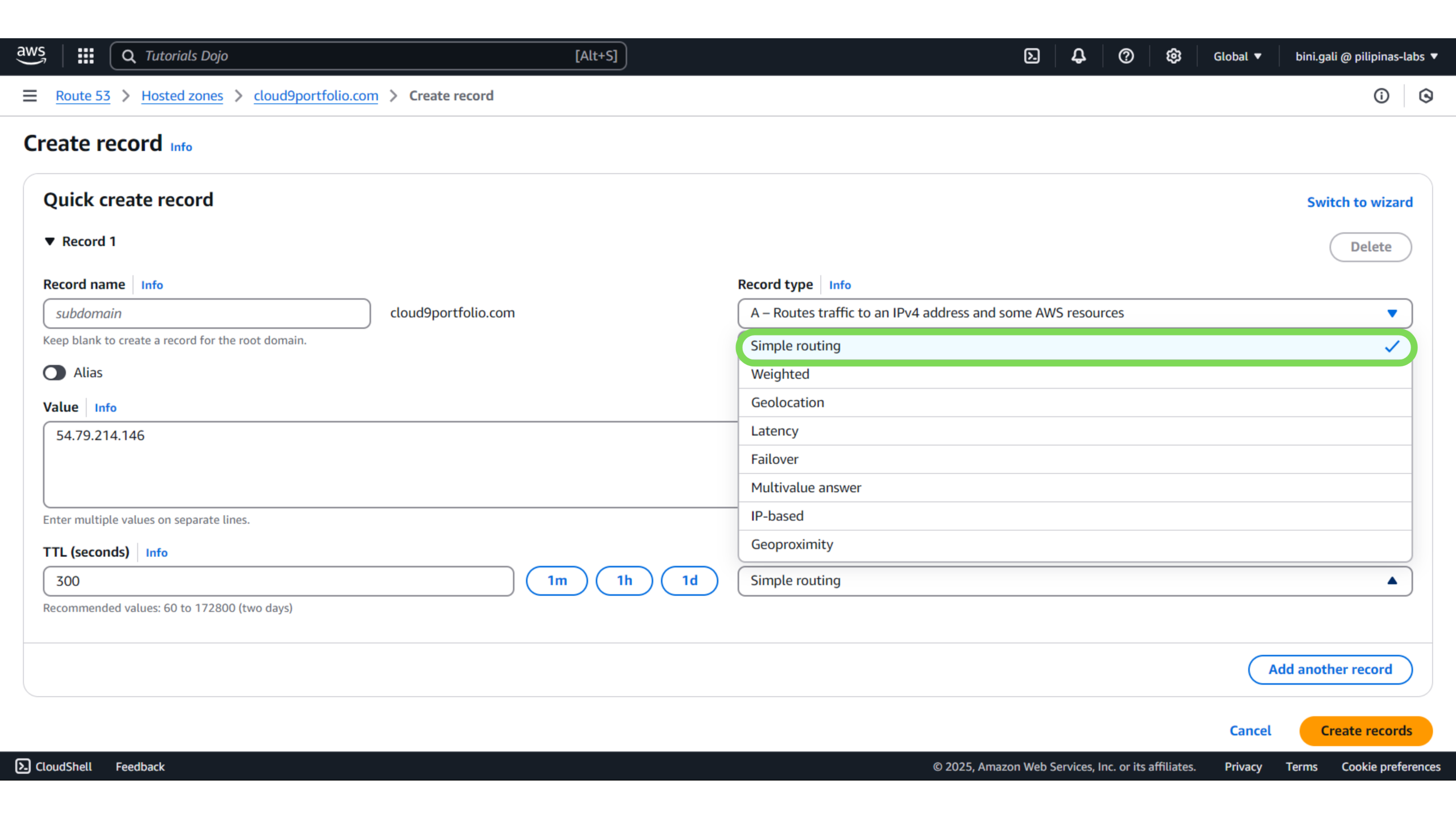Open the notifications bell icon
Viewport: 1456px width, 819px height.
[x=1078, y=56]
